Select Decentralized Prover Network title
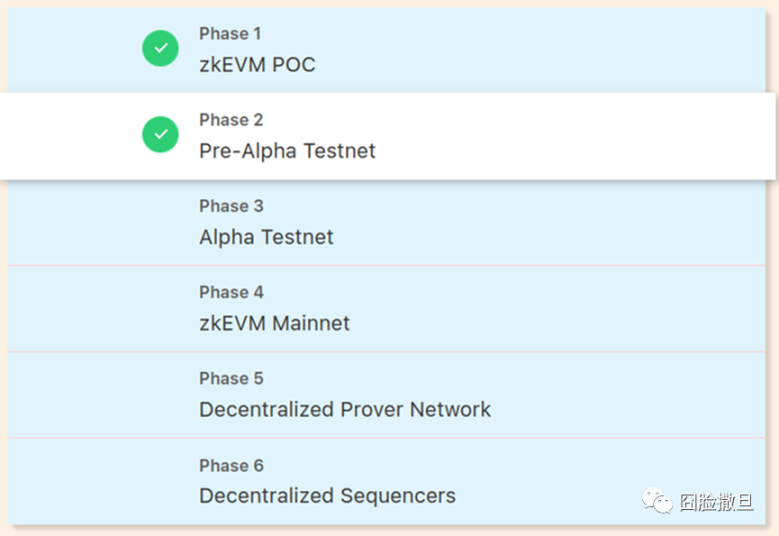779x536 pixels. point(345,409)
